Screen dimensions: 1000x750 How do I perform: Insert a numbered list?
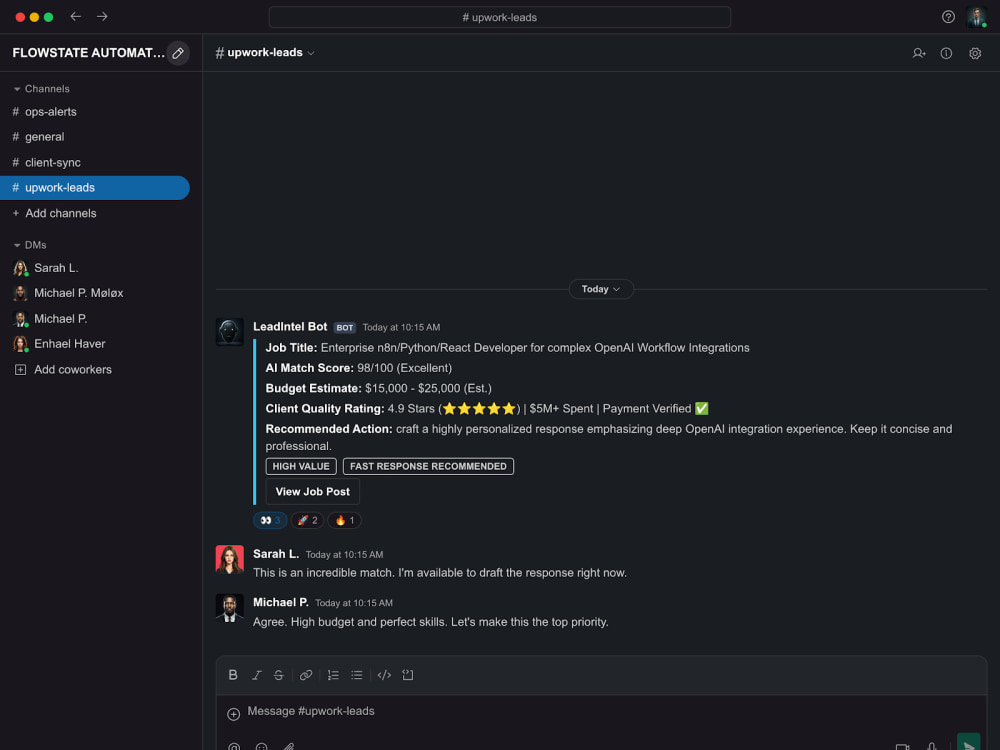(333, 675)
